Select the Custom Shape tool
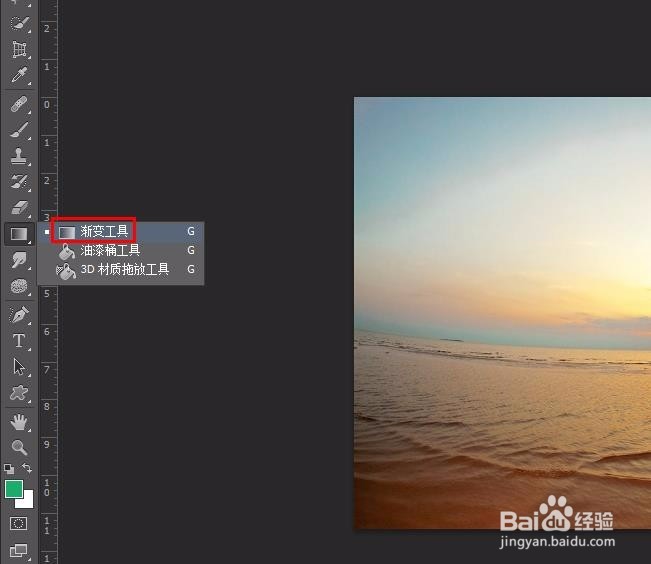The width and height of the screenshot is (651, 564). tap(19, 392)
